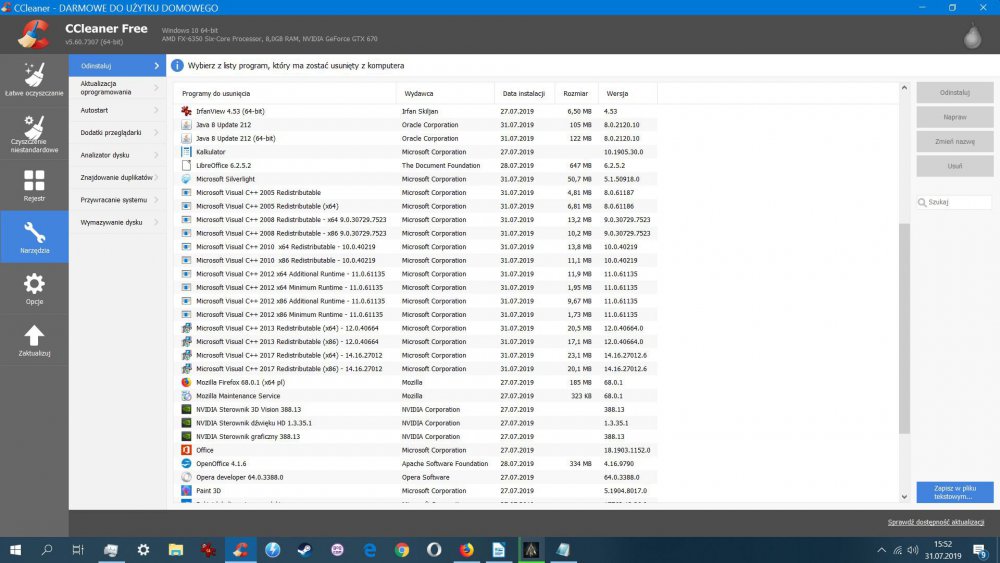Expand Odinstaluj menu chevron
This screenshot has height=563, width=1000.
[x=156, y=66]
